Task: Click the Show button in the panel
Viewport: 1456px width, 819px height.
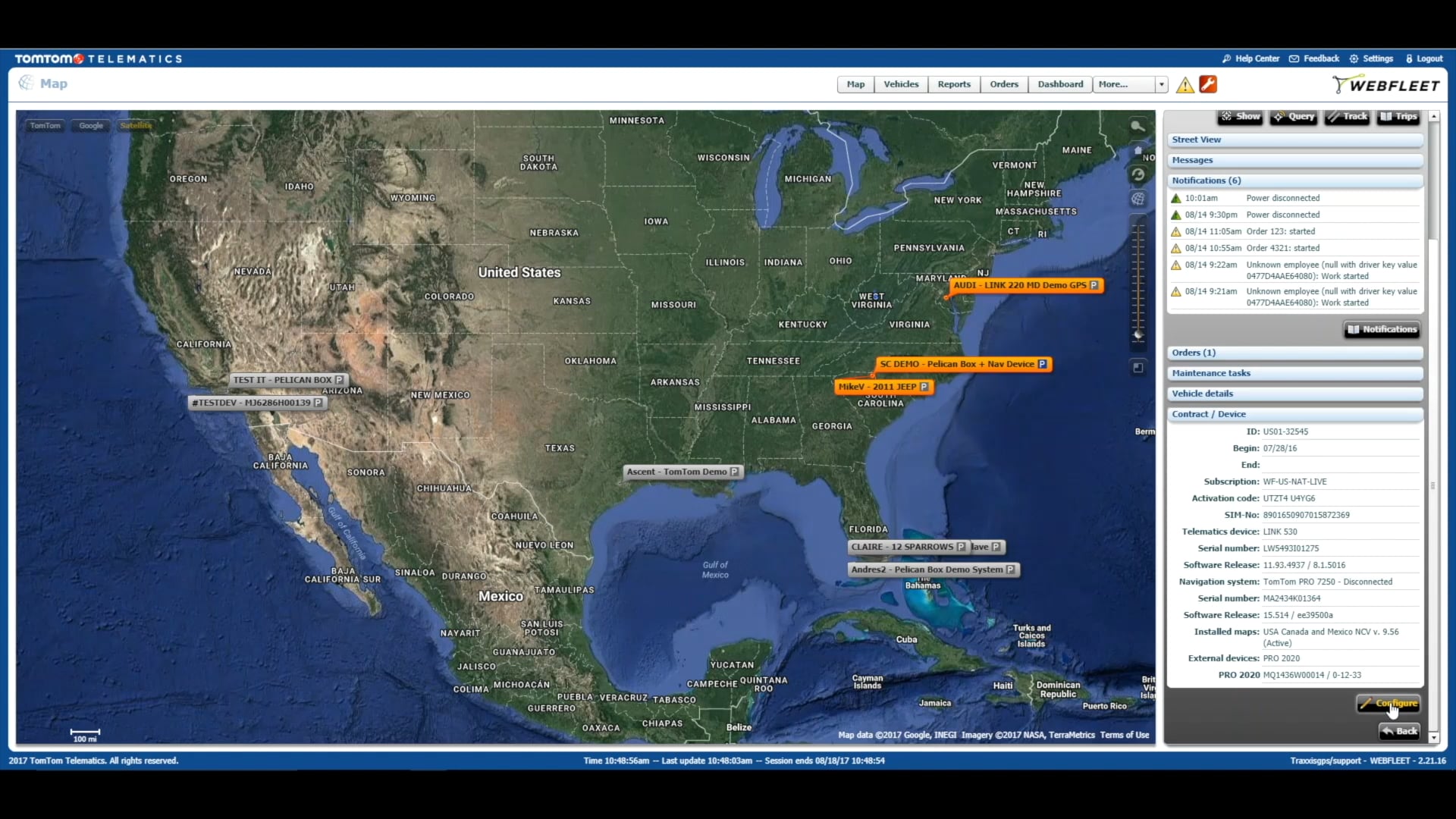Action: point(1241,117)
